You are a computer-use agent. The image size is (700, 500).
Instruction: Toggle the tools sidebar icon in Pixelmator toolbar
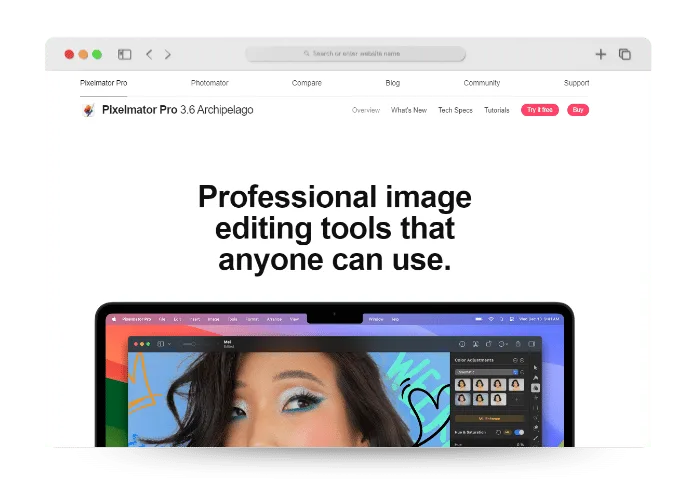pyautogui.click(x=532, y=344)
